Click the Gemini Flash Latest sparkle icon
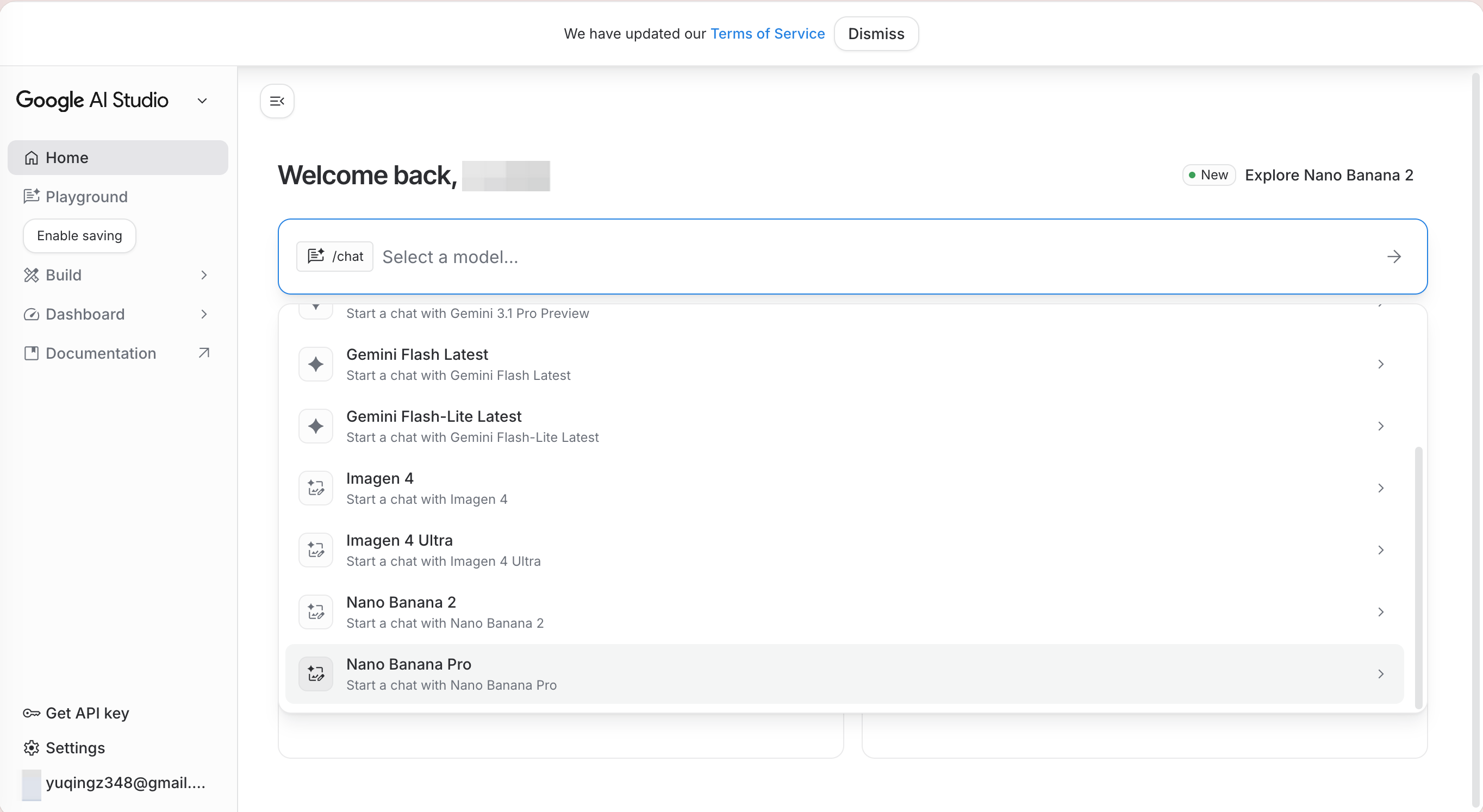This screenshot has height=812, width=1483. click(315, 364)
